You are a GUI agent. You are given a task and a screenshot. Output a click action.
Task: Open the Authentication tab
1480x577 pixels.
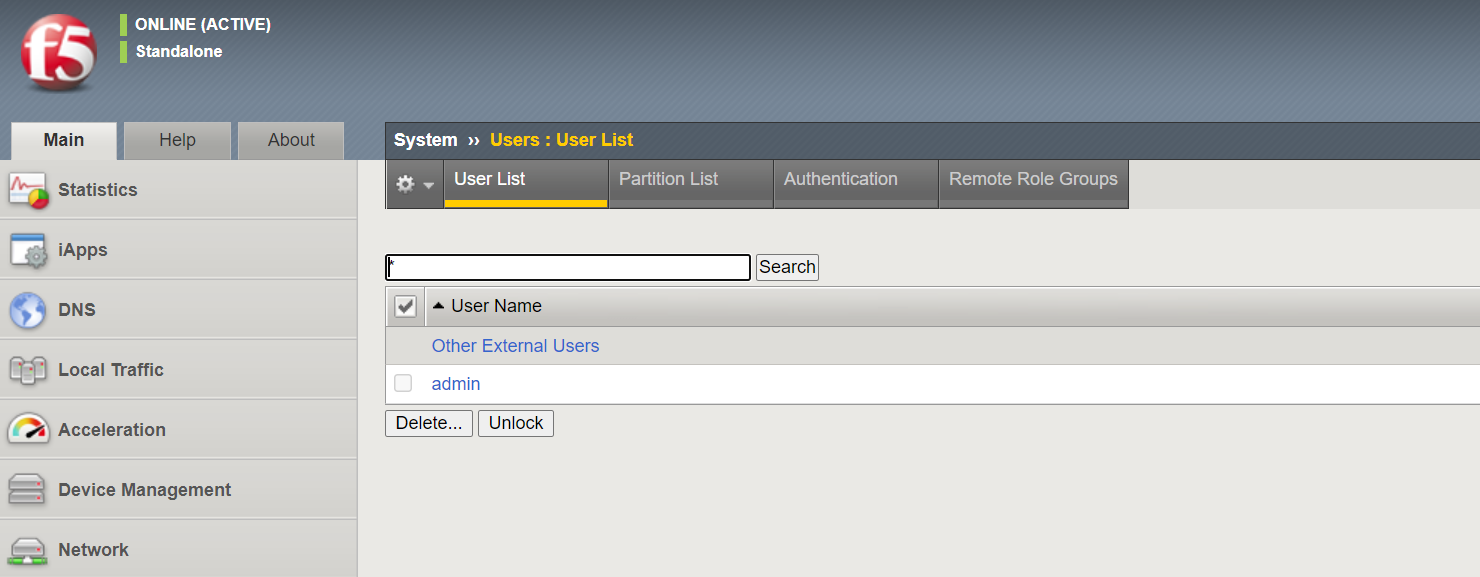[x=840, y=179]
